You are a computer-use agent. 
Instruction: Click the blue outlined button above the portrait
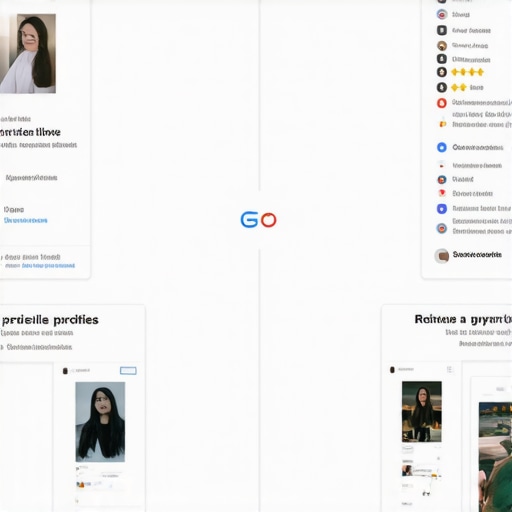[x=128, y=371]
